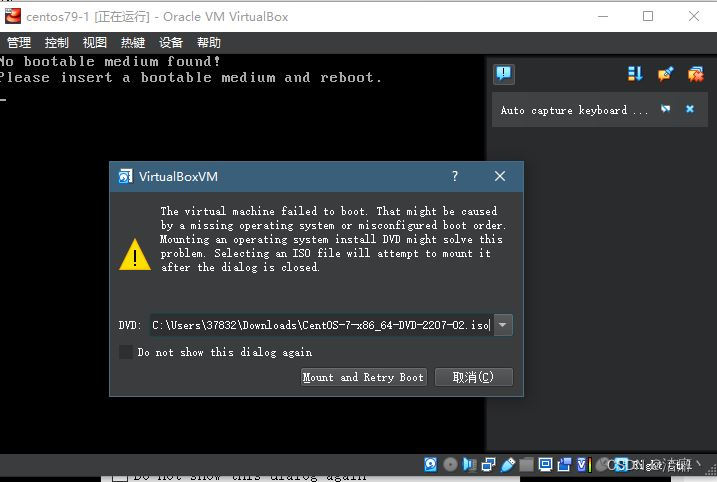
Task: Click the hard disk status bar icon
Action: point(430,465)
